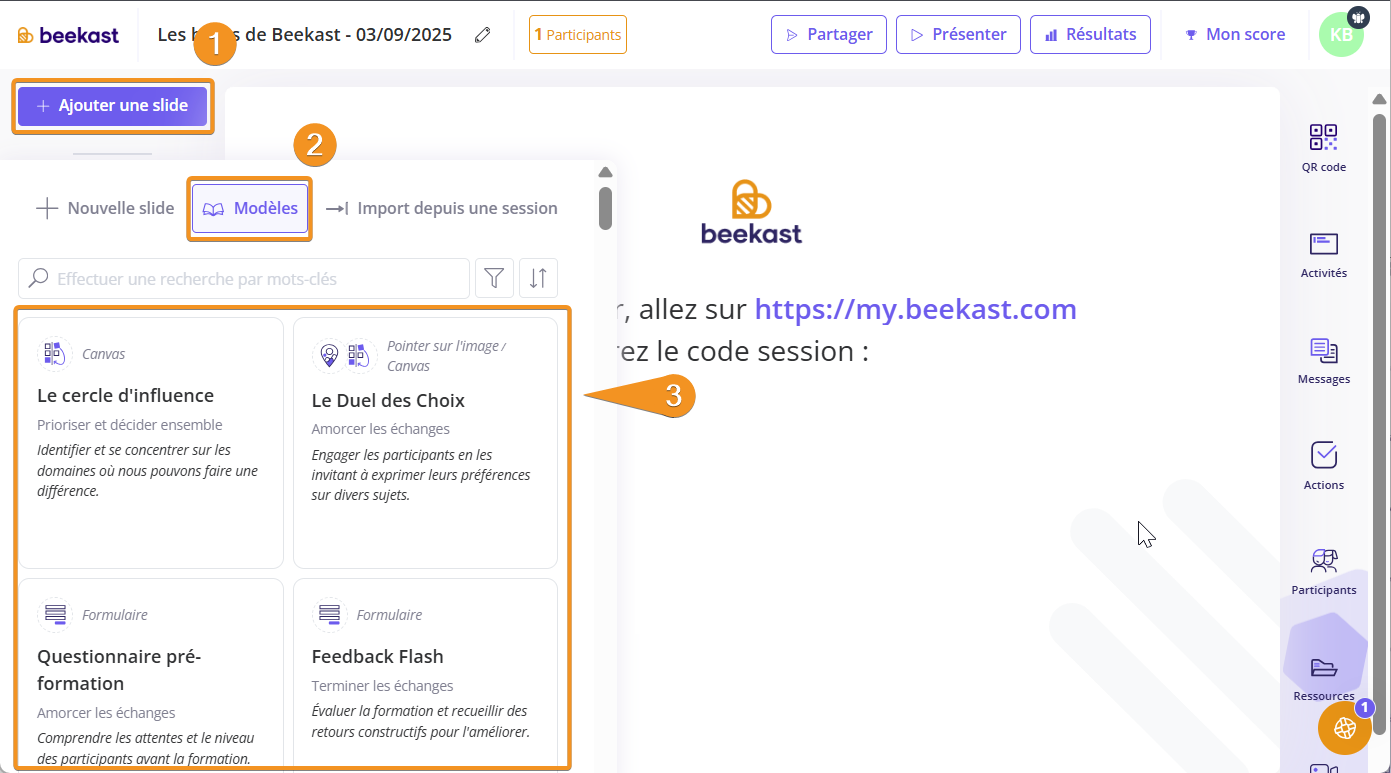Choose Le Duel des Choix template
The image size is (1391, 773).
pos(425,443)
